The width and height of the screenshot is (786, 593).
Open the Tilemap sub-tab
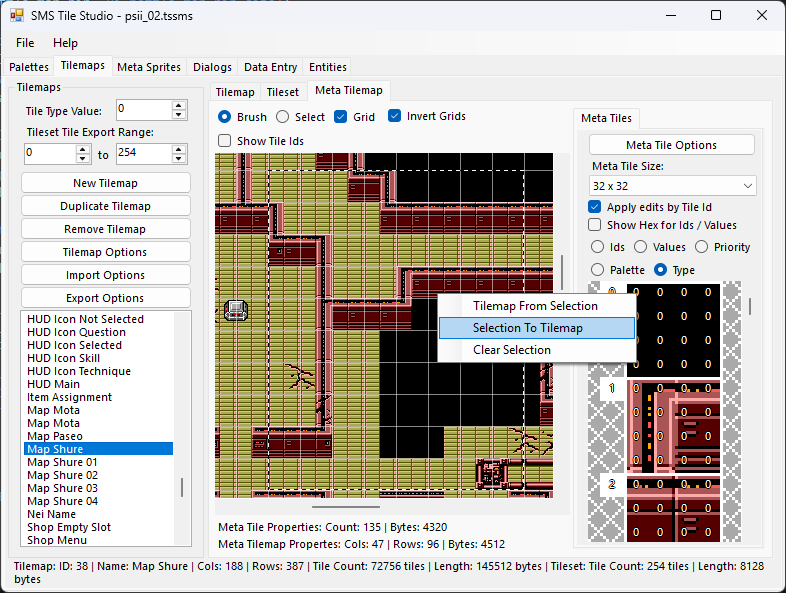coord(235,92)
